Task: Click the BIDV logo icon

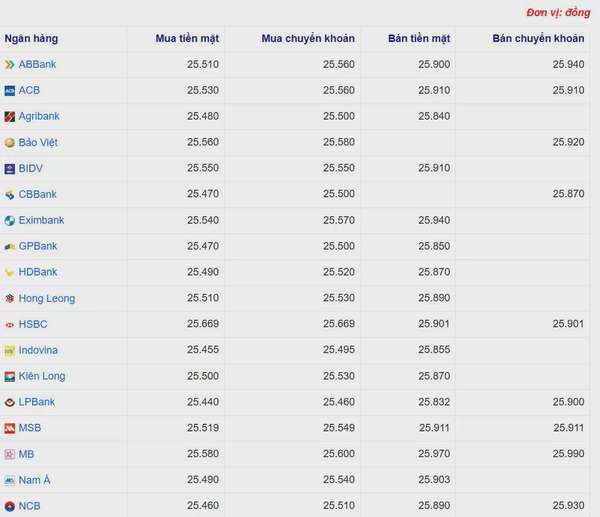Action: pos(10,169)
